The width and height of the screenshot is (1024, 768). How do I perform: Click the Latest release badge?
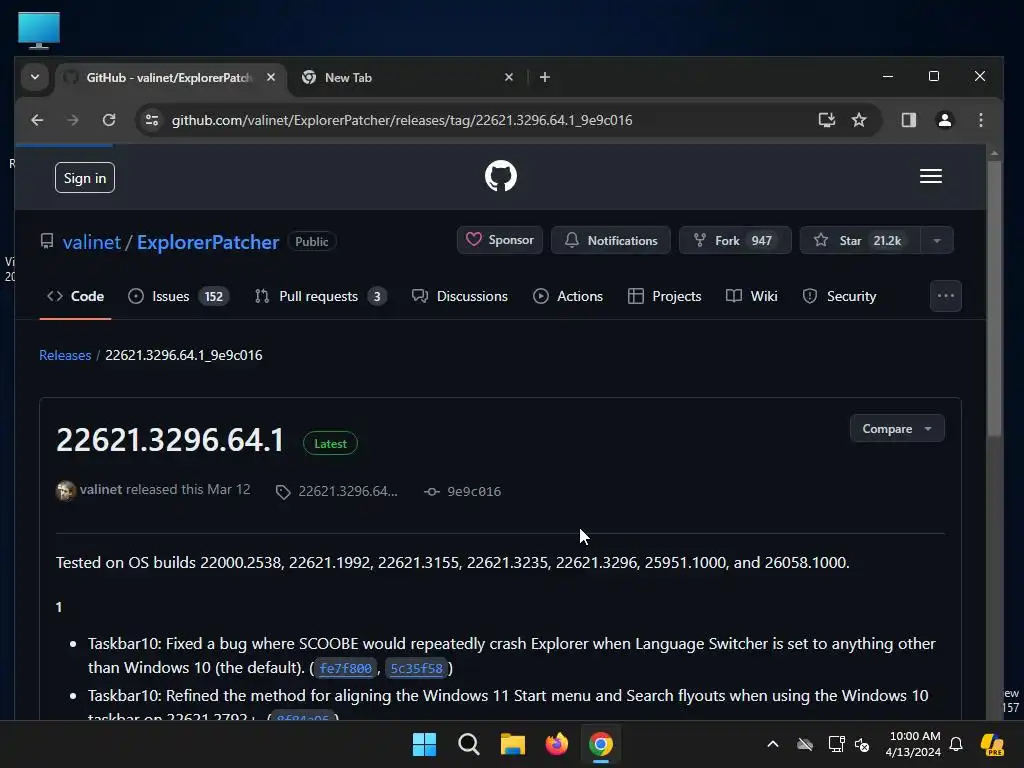[x=330, y=443]
